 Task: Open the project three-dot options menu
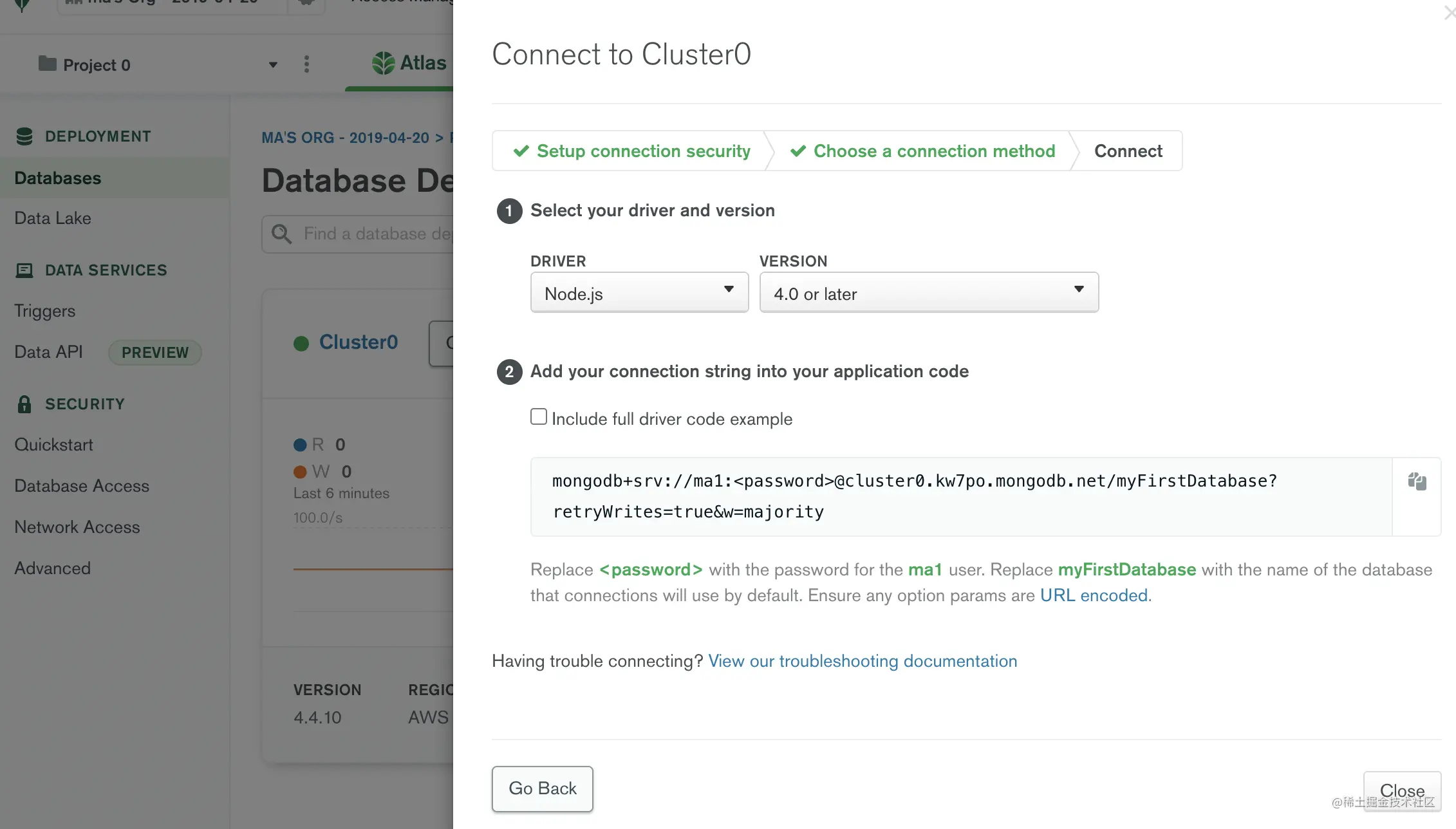coord(306,64)
